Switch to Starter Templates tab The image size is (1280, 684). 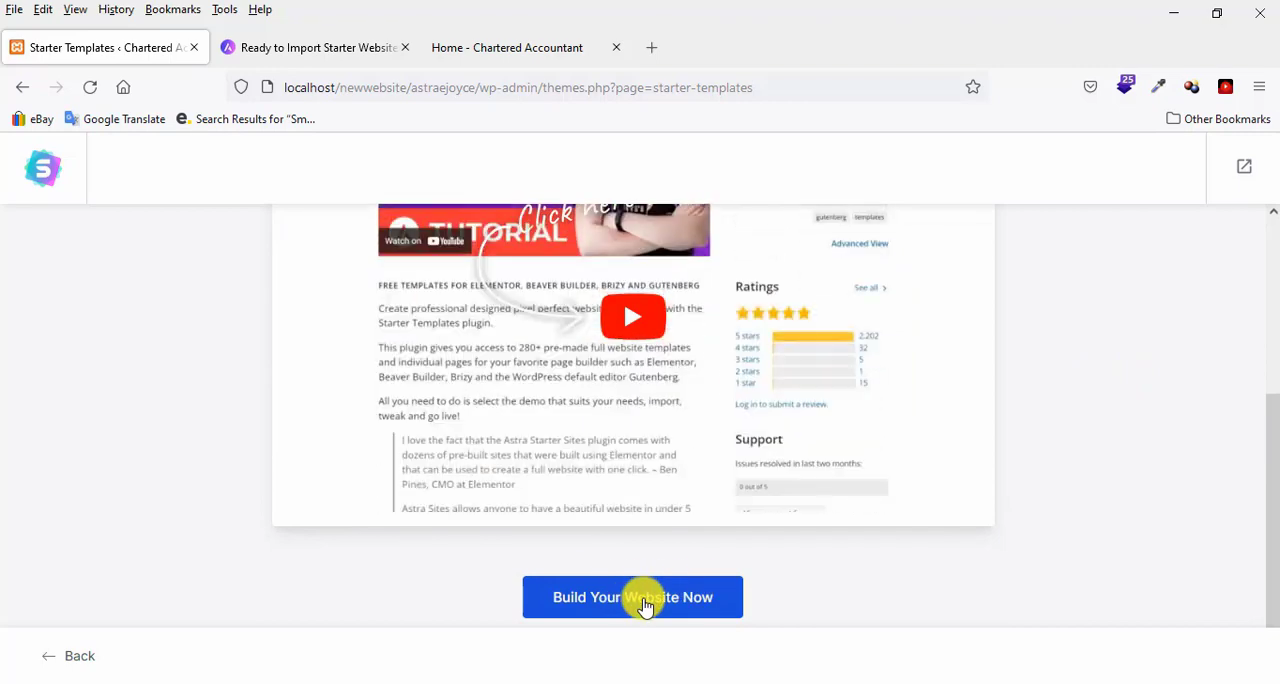104,47
